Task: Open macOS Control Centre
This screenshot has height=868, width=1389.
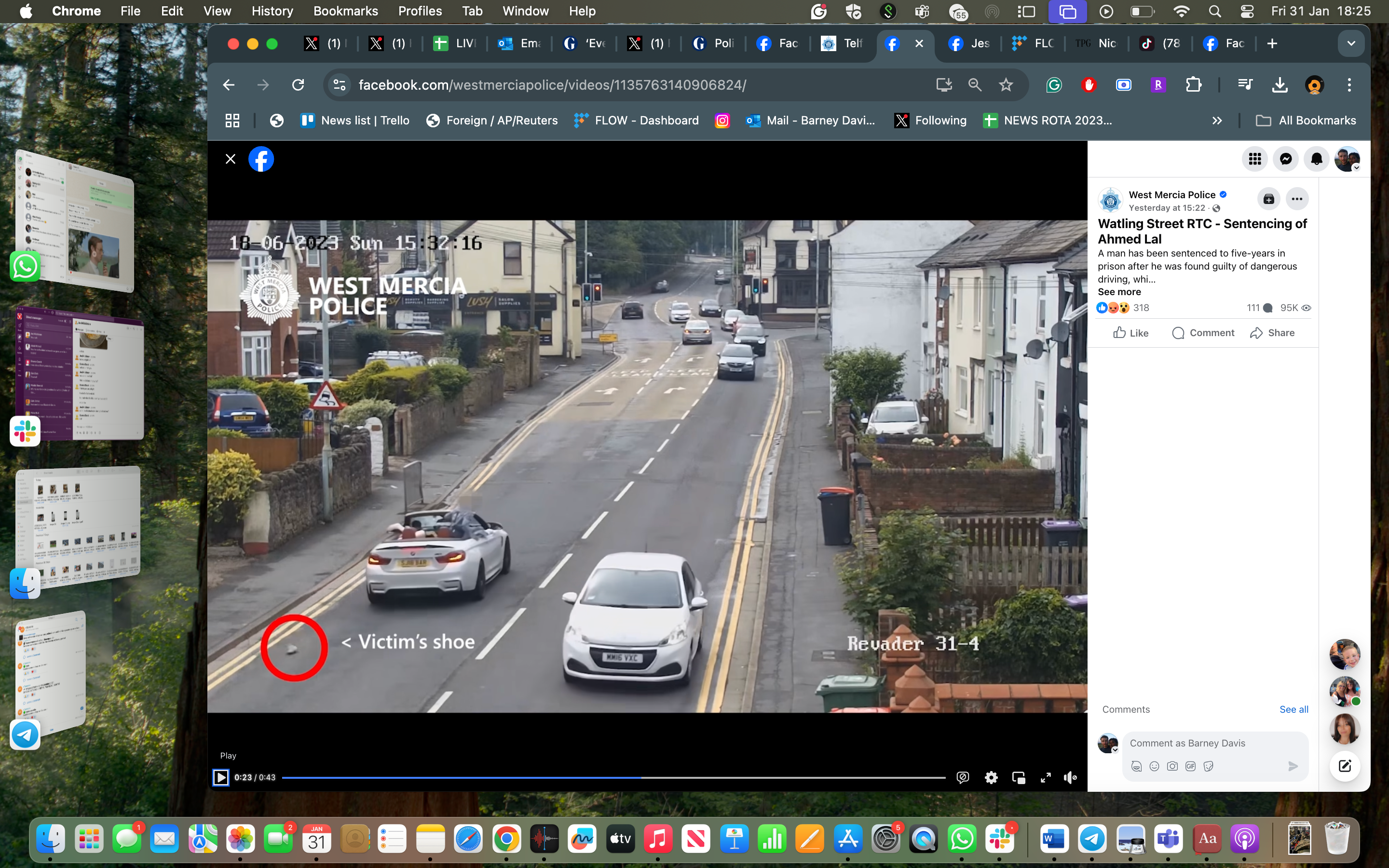Action: (x=1247, y=11)
